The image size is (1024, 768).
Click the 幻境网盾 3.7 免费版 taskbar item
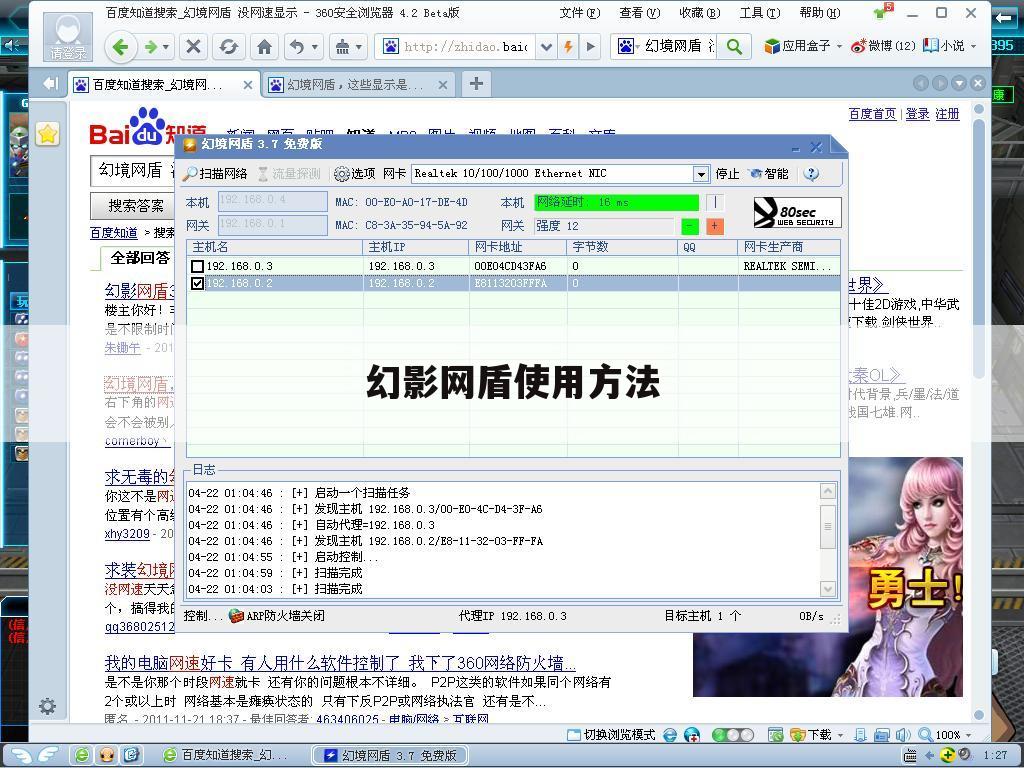click(390, 755)
